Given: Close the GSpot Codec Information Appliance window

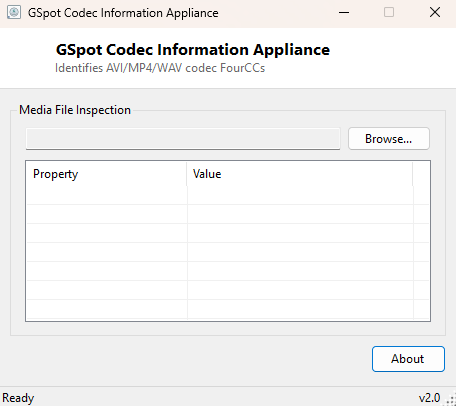Looking at the screenshot, I should pyautogui.click(x=435, y=13).
